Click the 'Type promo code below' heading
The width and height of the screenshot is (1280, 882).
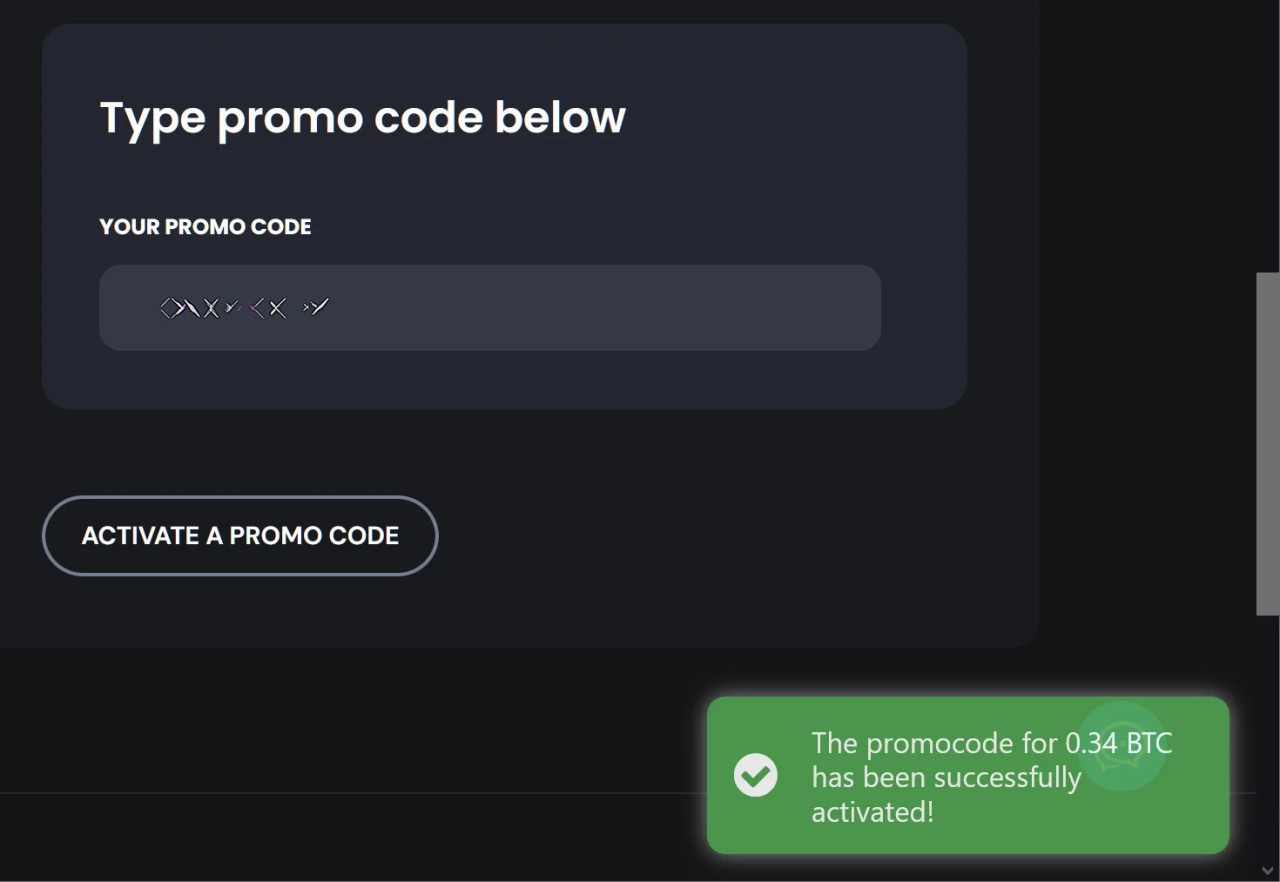pos(362,117)
